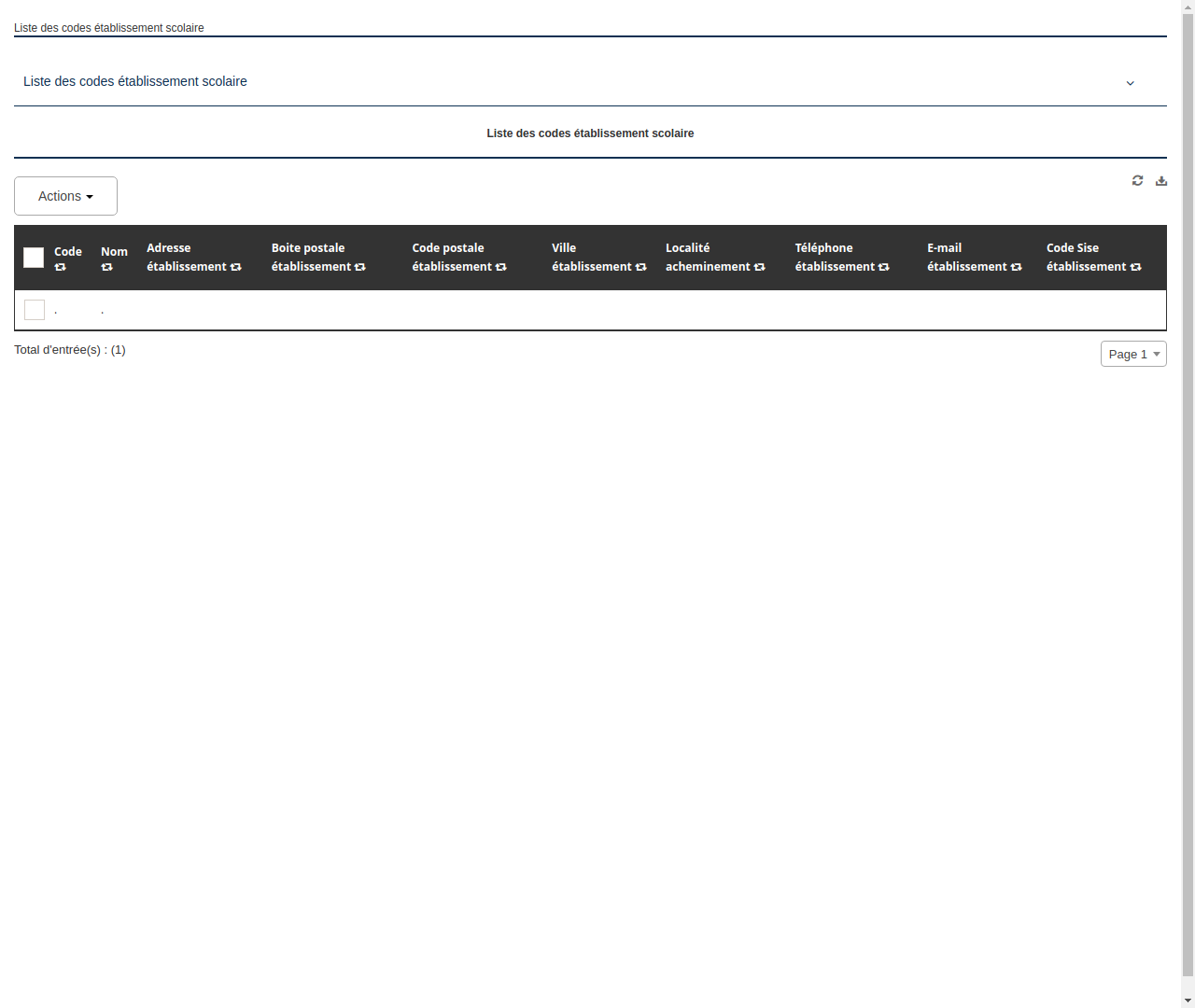Screen dimensions: 1195x1008
Task: Click the refresh data icon
Action: (1137, 180)
